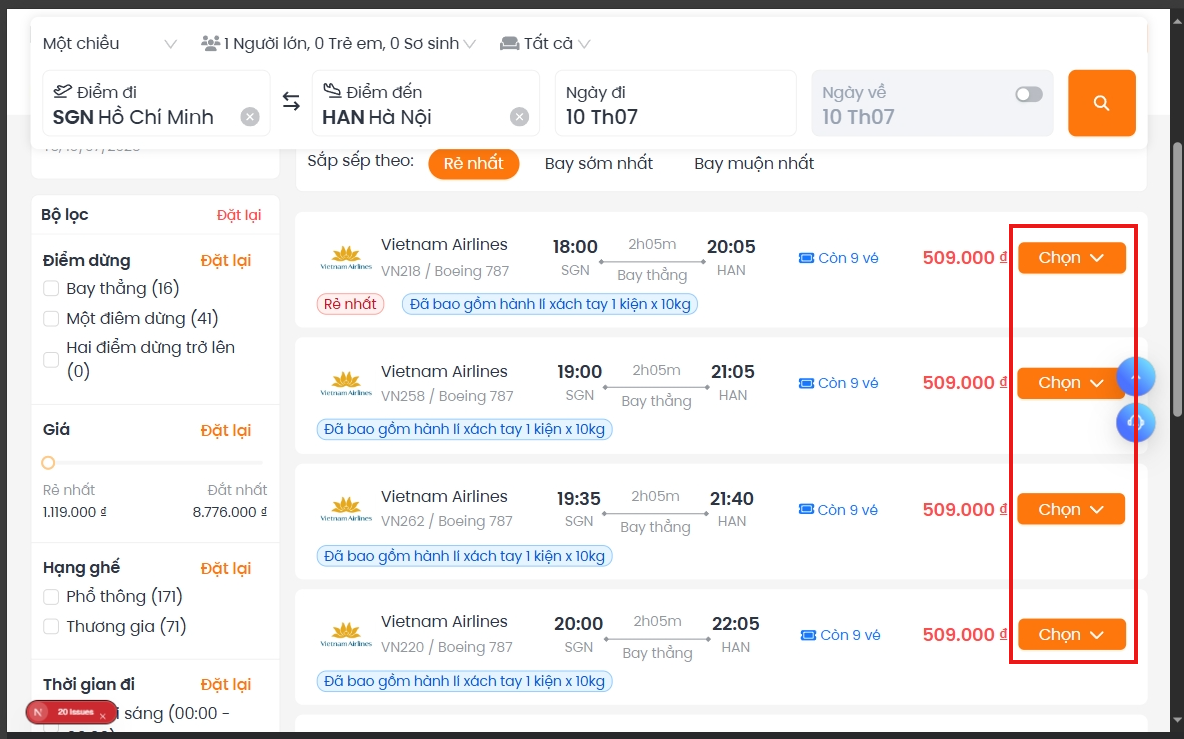Screen dimensions: 1184x739
Task: Click Vietnam Airlines logo for flight VN258
Action: tap(346, 383)
